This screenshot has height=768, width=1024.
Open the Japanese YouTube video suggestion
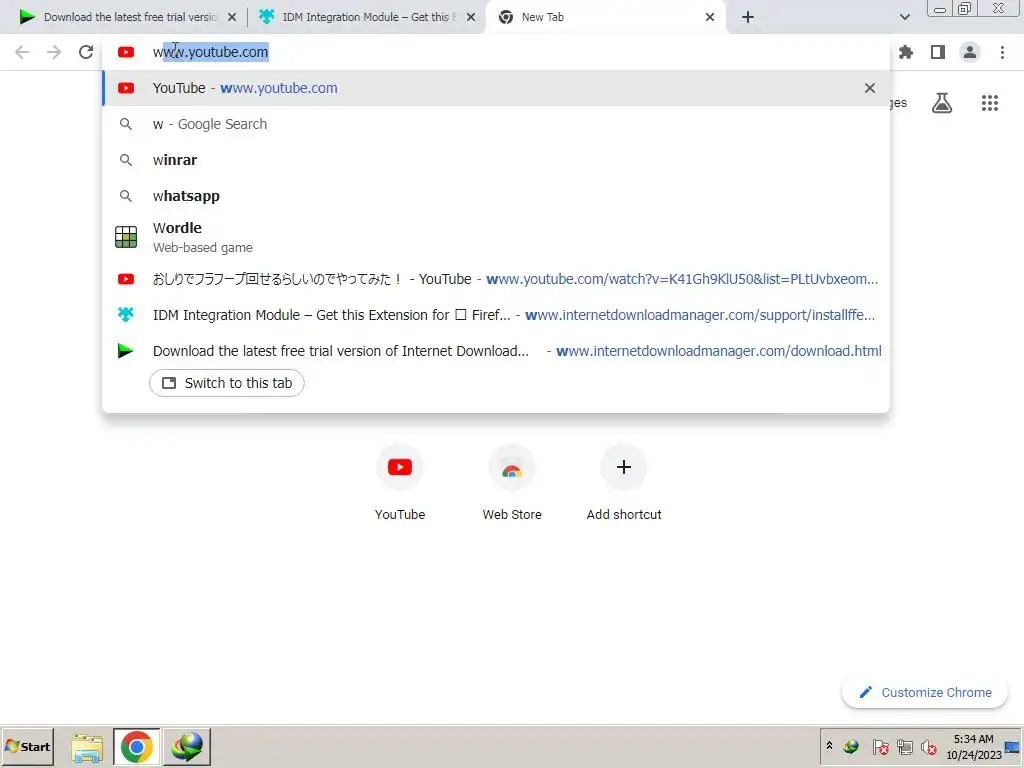[x=496, y=279]
